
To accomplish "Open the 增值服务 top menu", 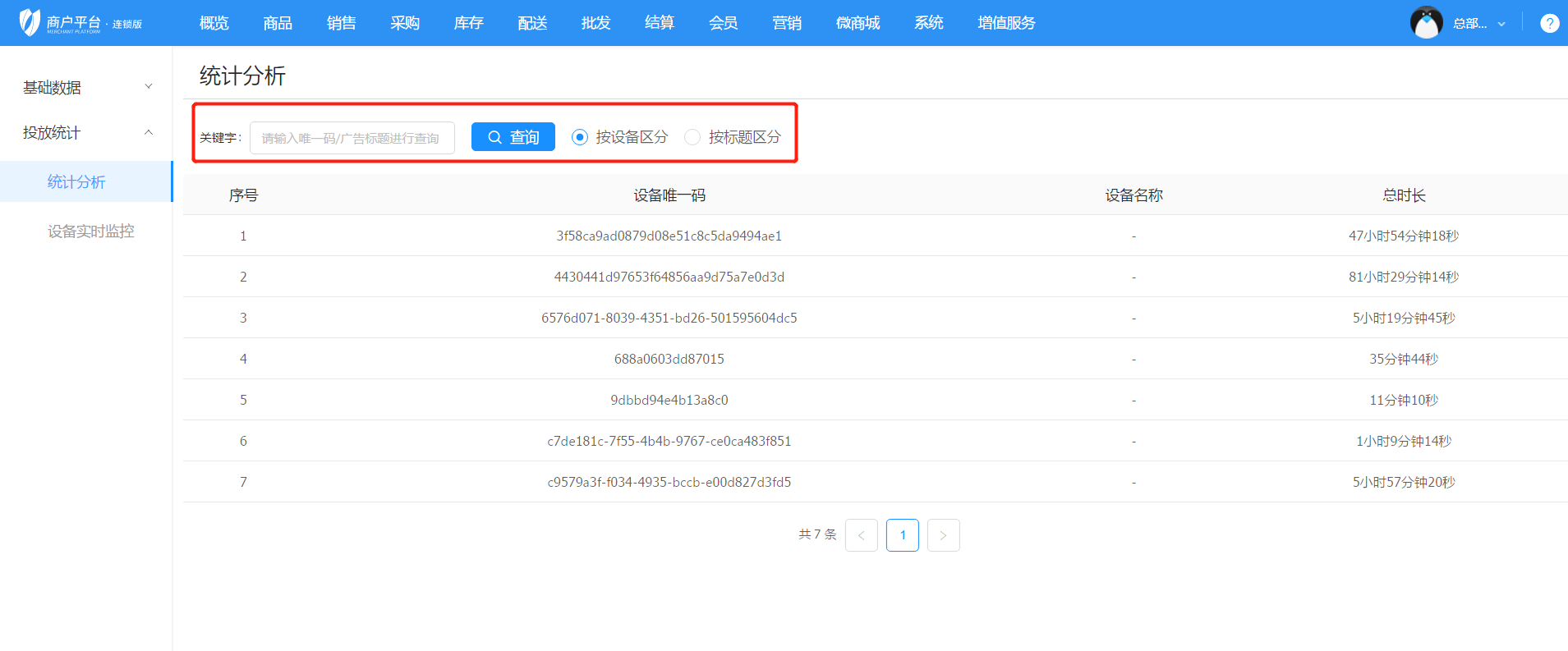I will click(x=1006, y=23).
